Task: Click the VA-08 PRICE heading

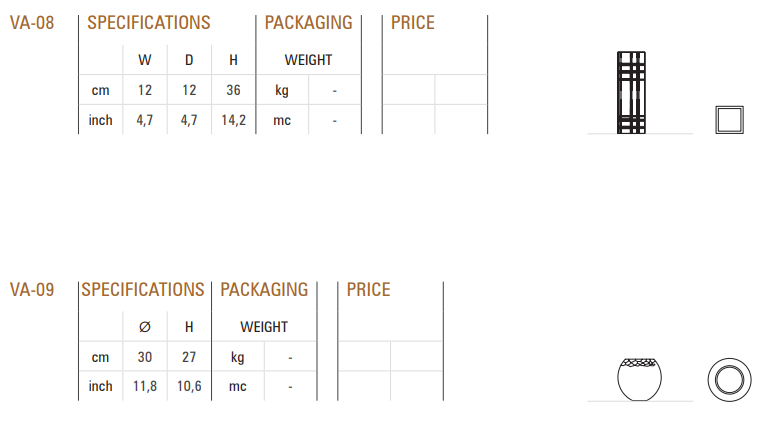Action: click(412, 23)
